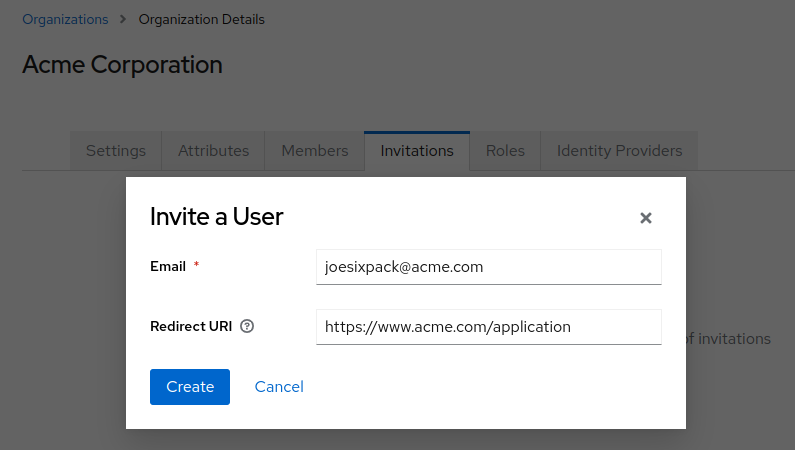795x450 pixels.
Task: Click the Acme Corporation page heading
Action: click(122, 65)
